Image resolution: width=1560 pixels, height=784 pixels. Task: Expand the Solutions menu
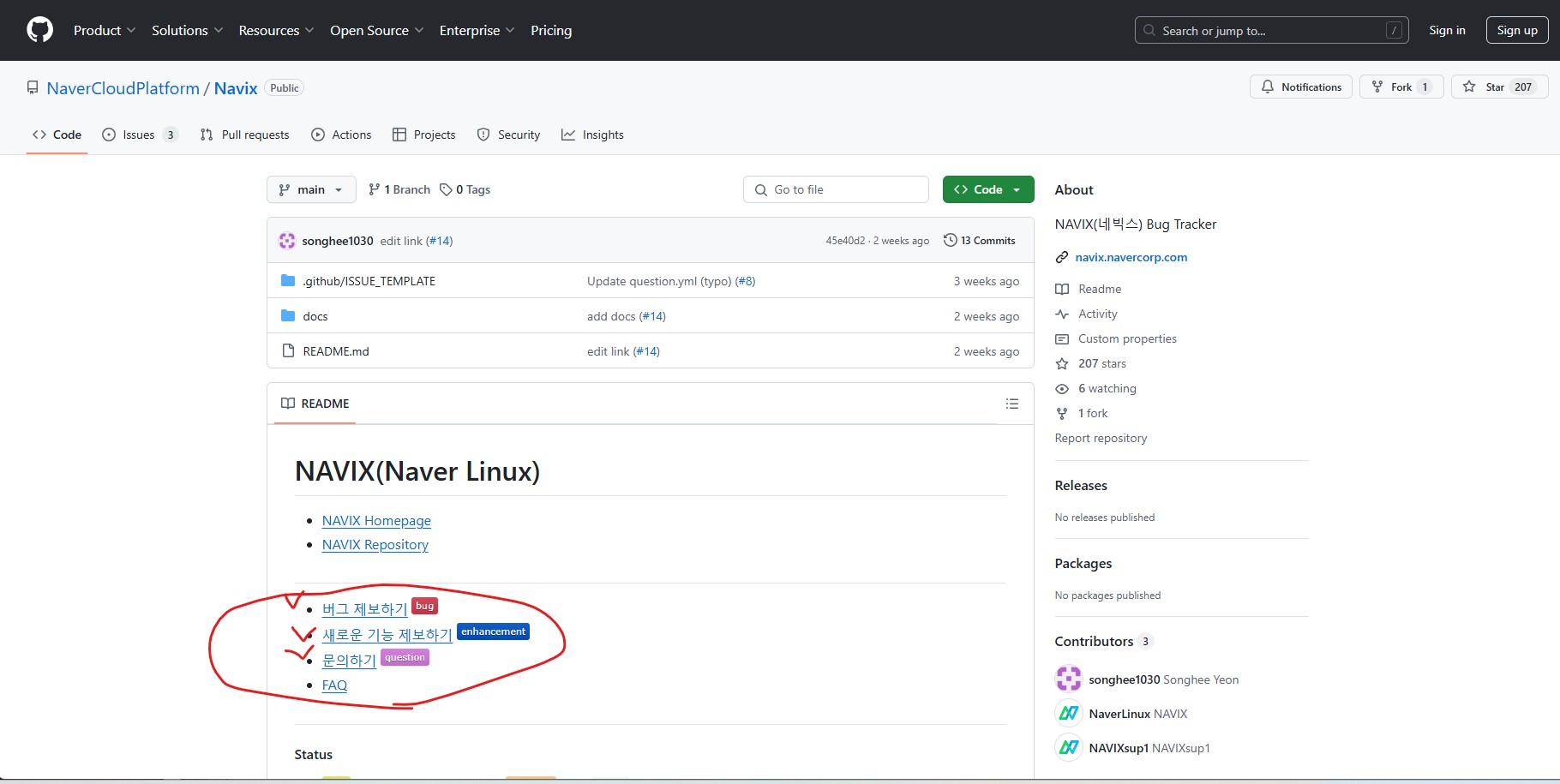[x=187, y=30]
